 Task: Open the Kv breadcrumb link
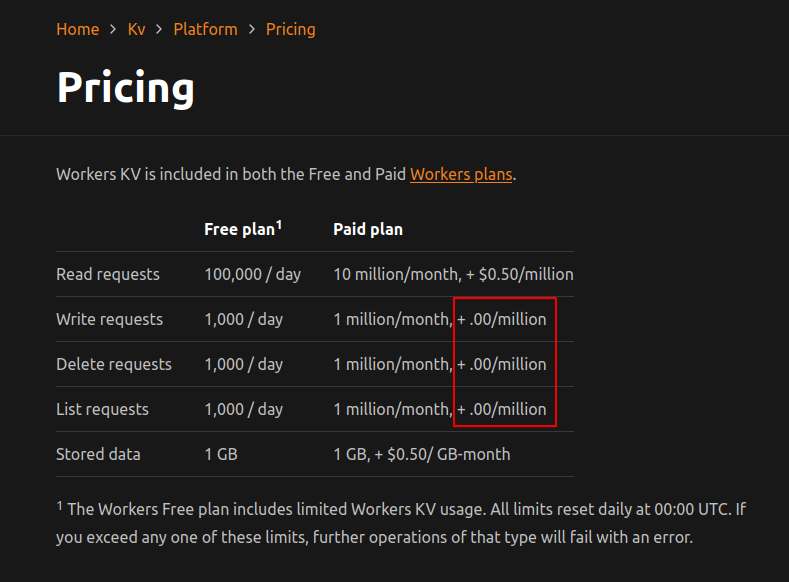point(136,29)
